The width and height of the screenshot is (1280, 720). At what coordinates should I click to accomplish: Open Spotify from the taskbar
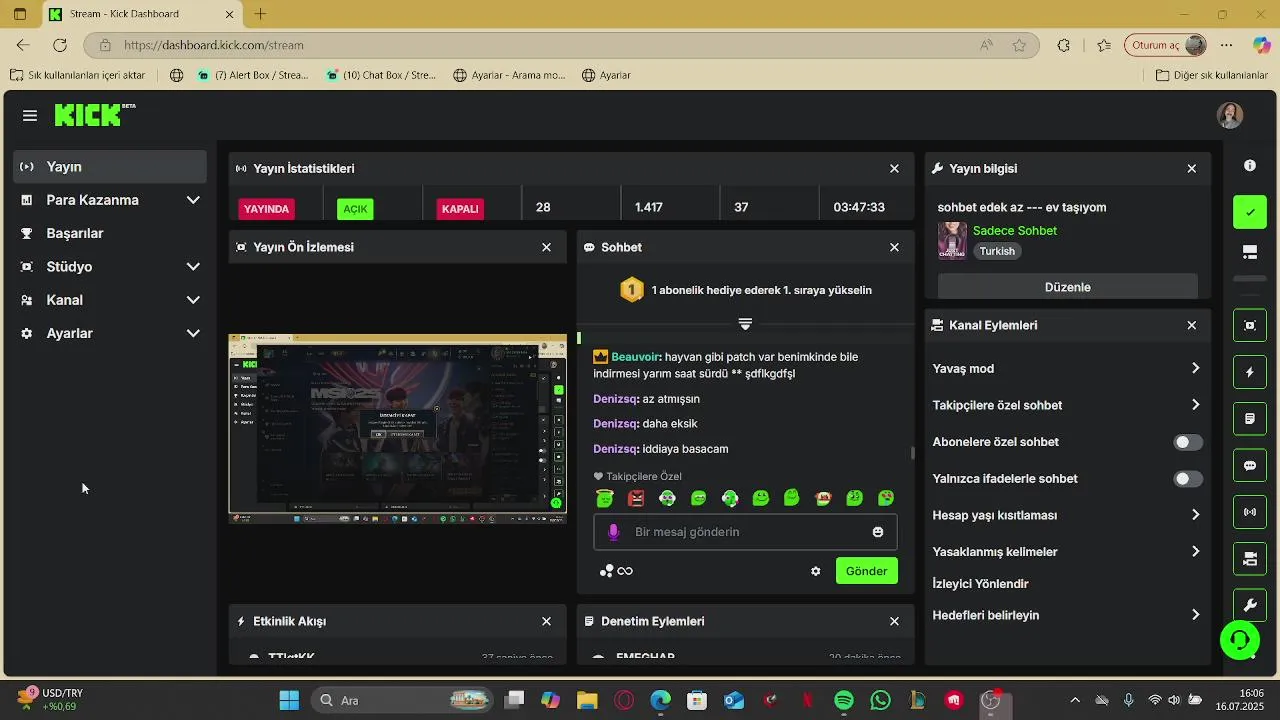tap(843, 700)
